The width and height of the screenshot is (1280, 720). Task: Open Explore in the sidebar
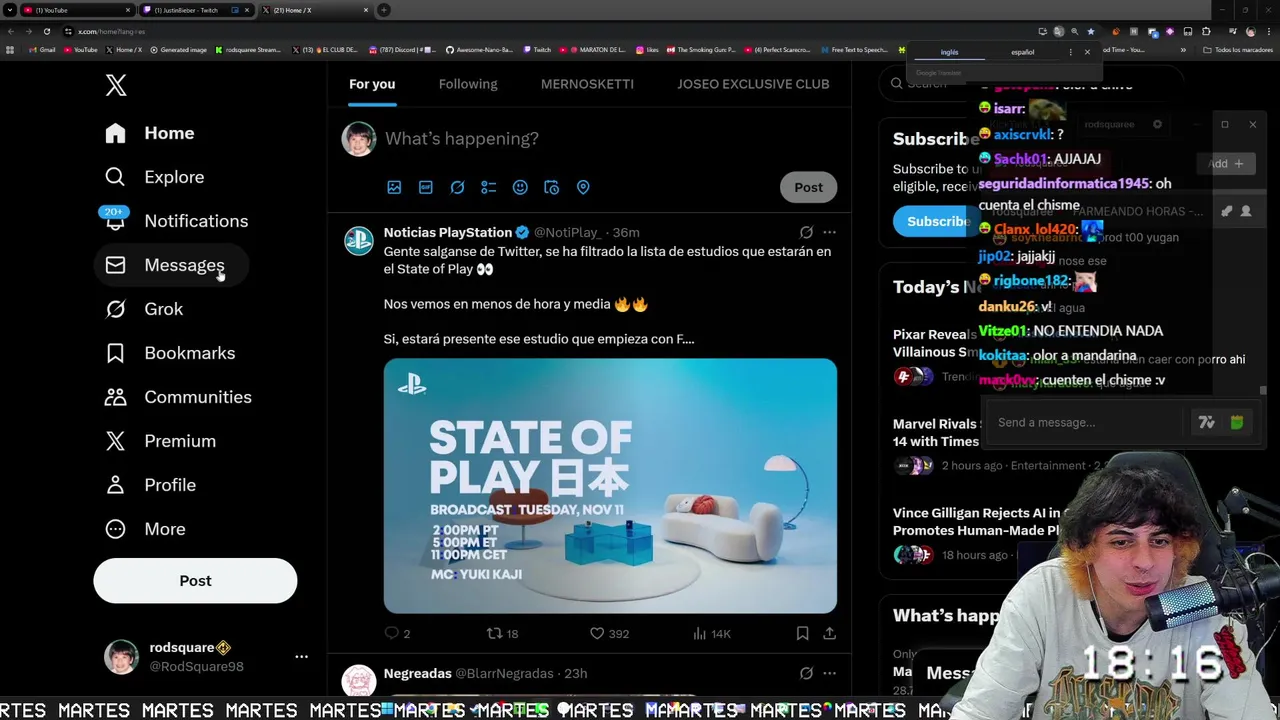click(x=155, y=177)
